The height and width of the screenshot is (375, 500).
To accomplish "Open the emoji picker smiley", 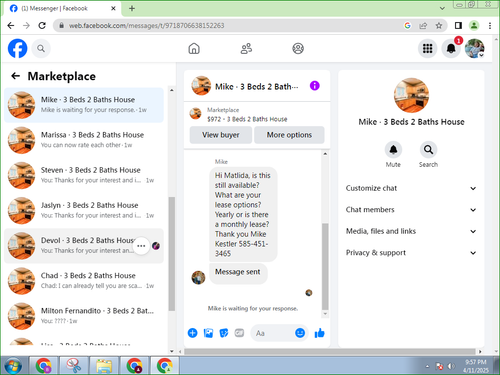I will point(300,333).
